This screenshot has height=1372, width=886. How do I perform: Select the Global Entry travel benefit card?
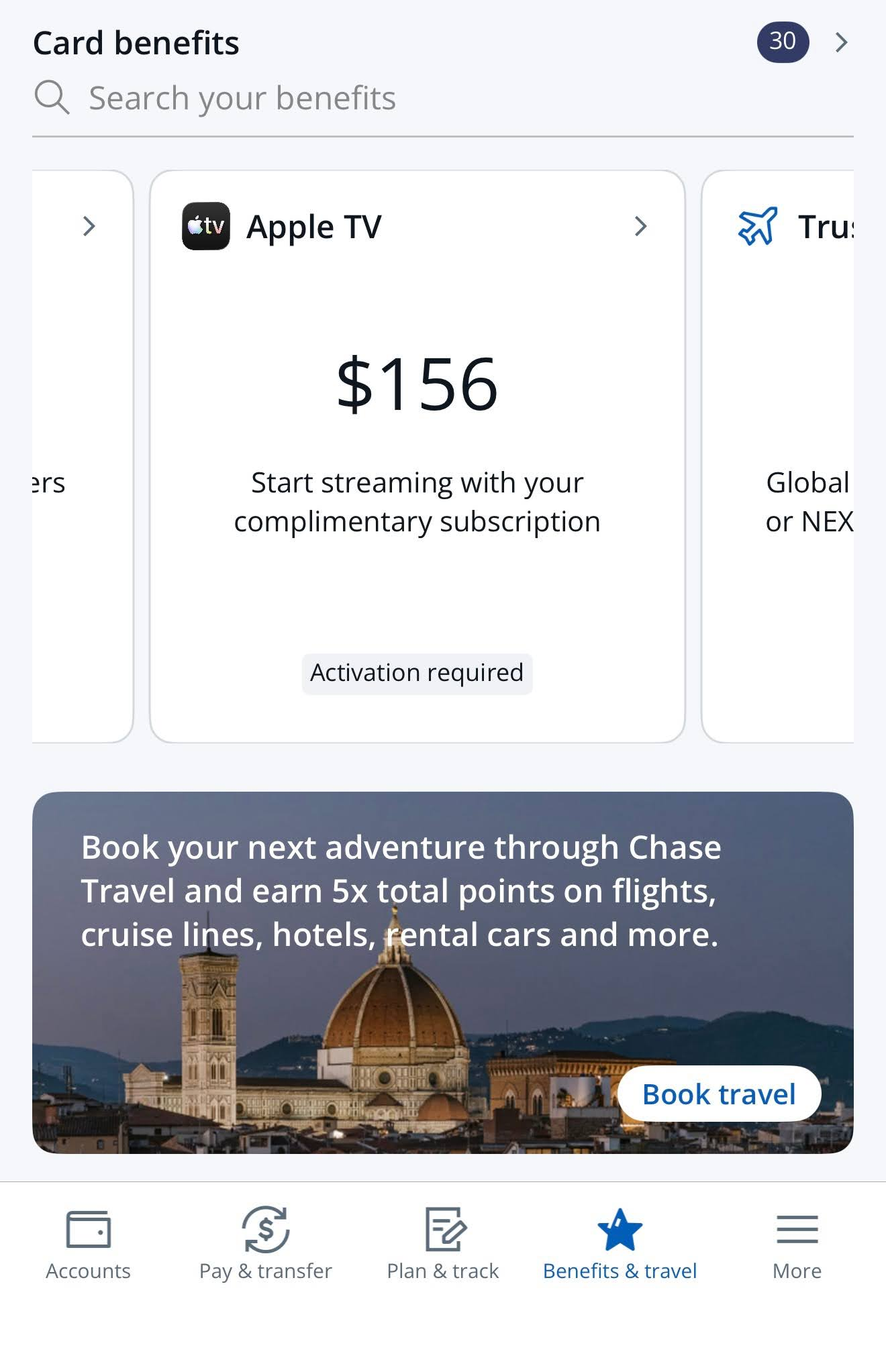(778, 456)
